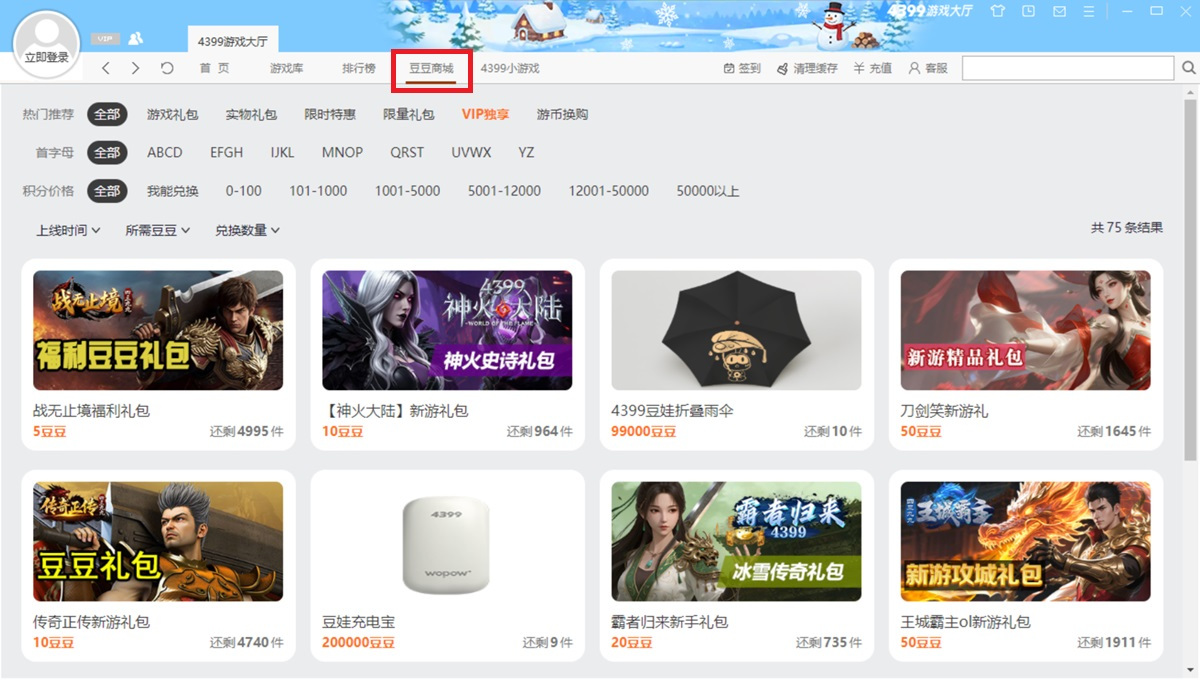Image resolution: width=1200 pixels, height=680 pixels.
Task: Click the 立即登录 login avatar
Action: tap(46, 46)
